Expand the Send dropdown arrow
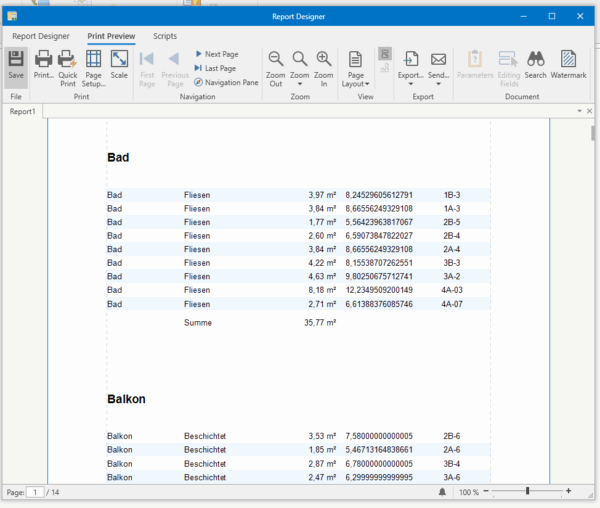 coord(439,84)
